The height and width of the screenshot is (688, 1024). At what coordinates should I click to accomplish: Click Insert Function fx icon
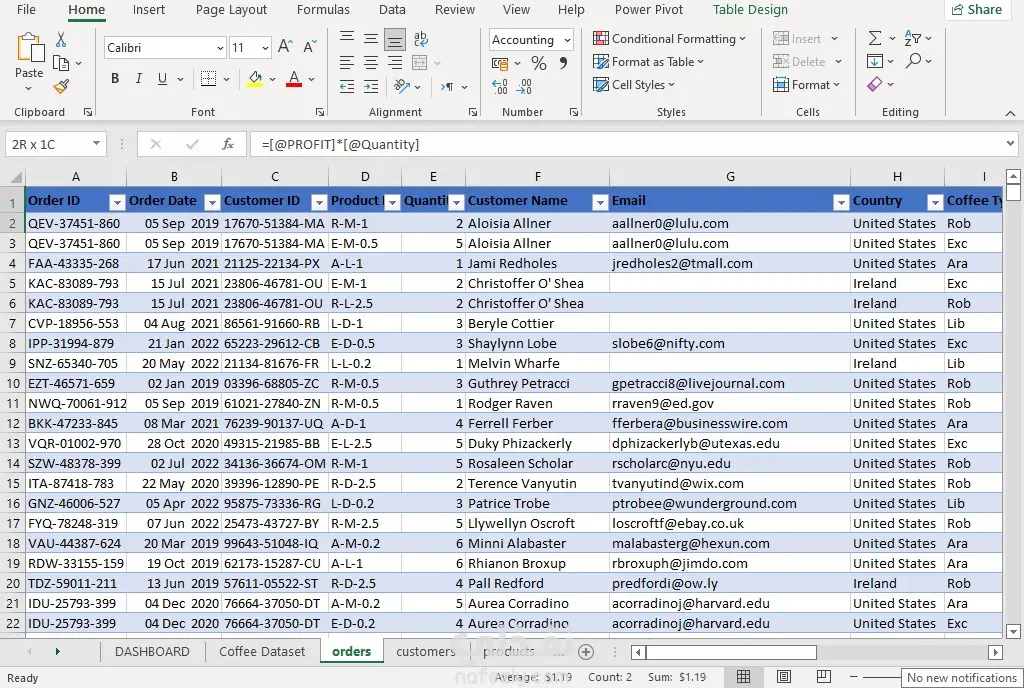(x=227, y=144)
